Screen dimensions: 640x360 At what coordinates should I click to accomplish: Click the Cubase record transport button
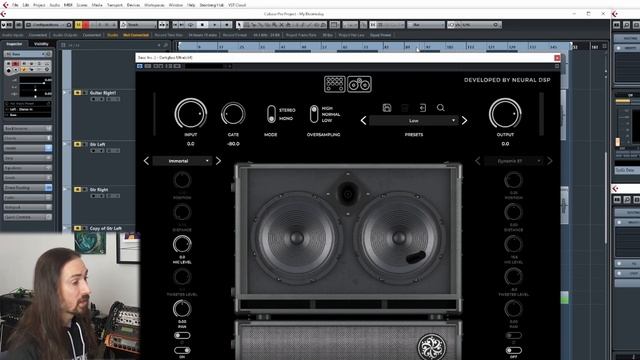[x=227, y=25]
